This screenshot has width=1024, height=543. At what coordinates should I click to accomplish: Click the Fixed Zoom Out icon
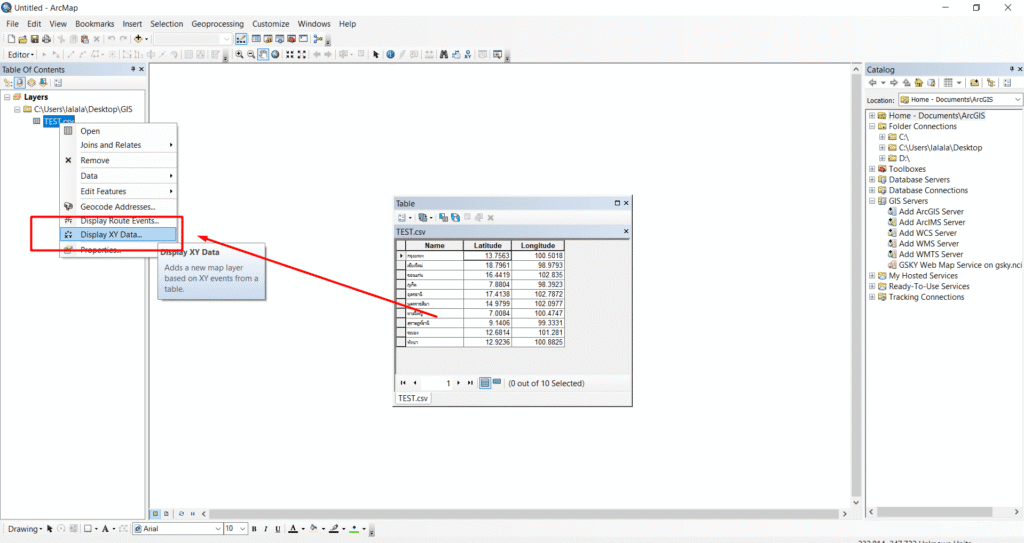click(x=302, y=54)
